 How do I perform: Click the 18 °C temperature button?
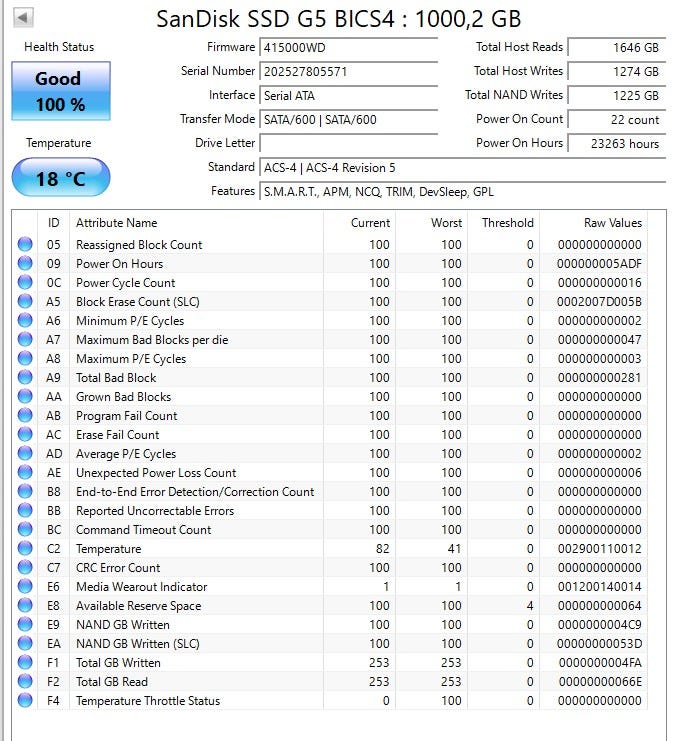point(61,178)
